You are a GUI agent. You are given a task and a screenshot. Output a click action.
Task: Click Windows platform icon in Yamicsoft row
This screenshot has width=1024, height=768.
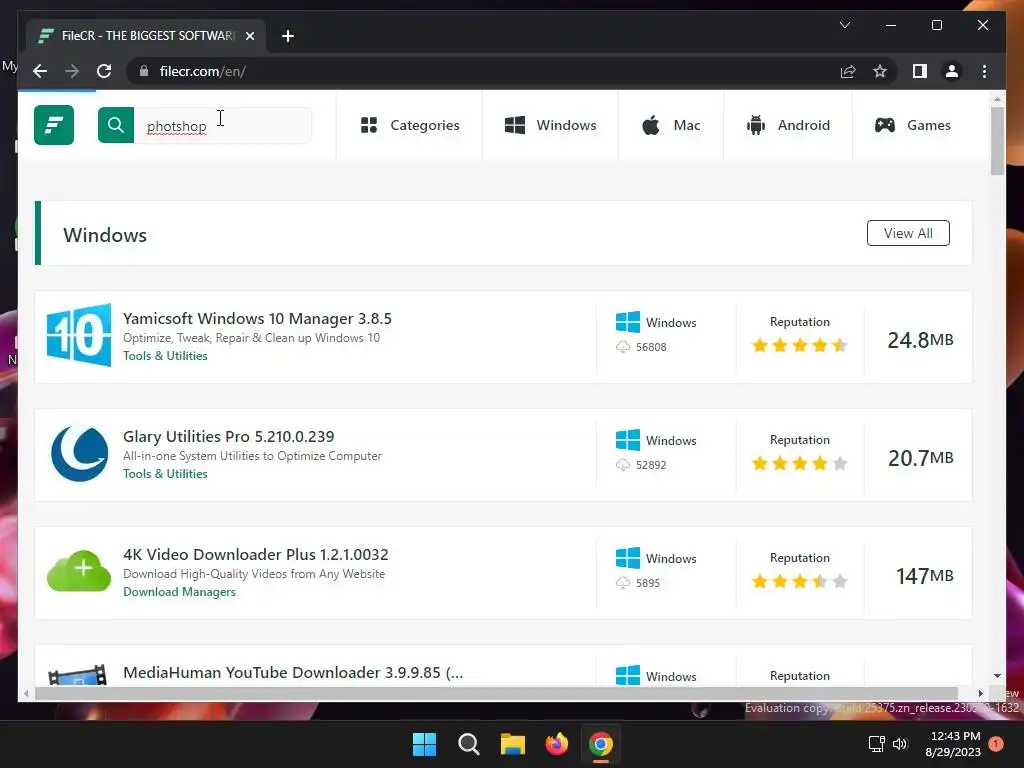tap(628, 322)
